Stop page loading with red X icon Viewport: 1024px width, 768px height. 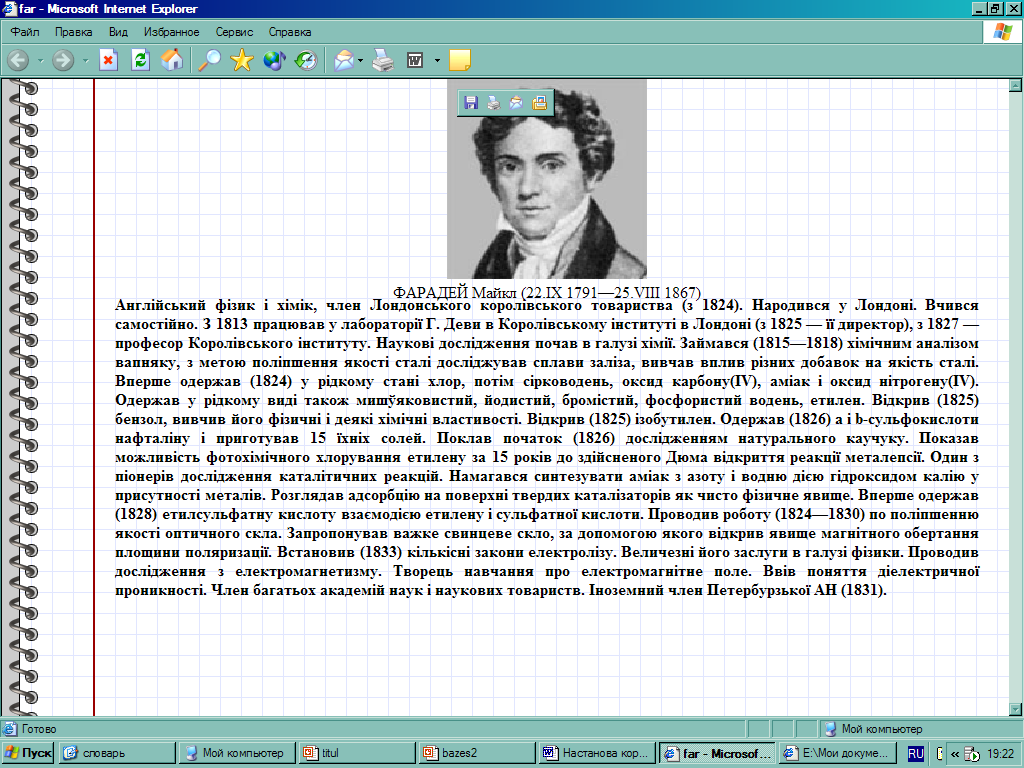pos(108,61)
